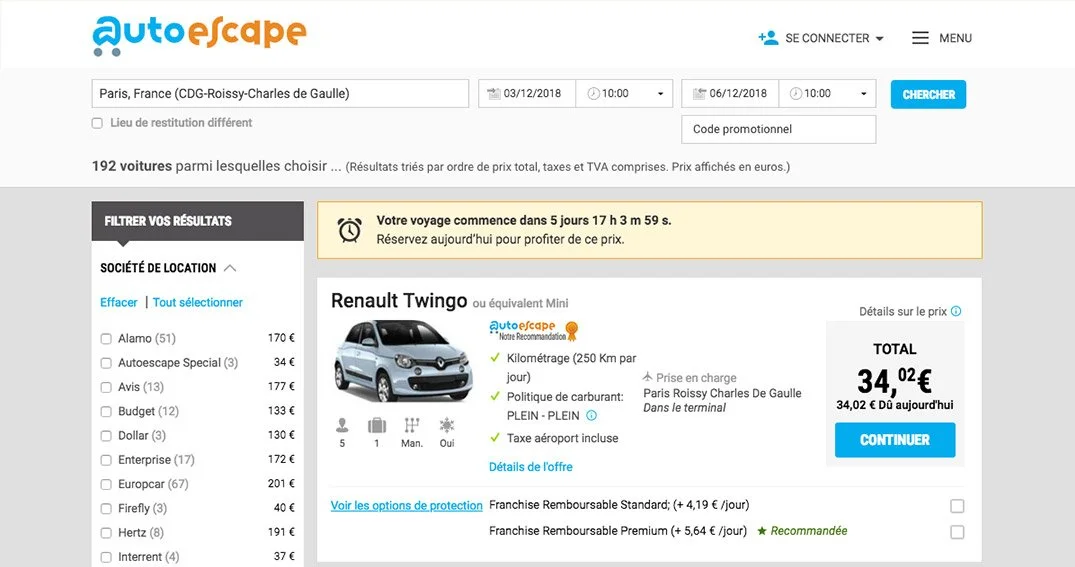Click the add-user icon beside Se connecter
The width and height of the screenshot is (1075, 567).
coord(768,38)
